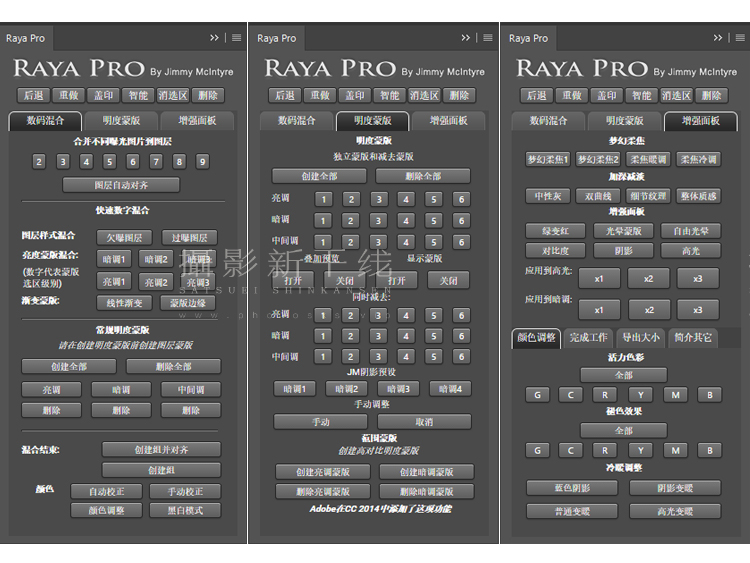Click the Y button under 褪色效果
Image resolution: width=750 pixels, height=563 pixels.
640,450
